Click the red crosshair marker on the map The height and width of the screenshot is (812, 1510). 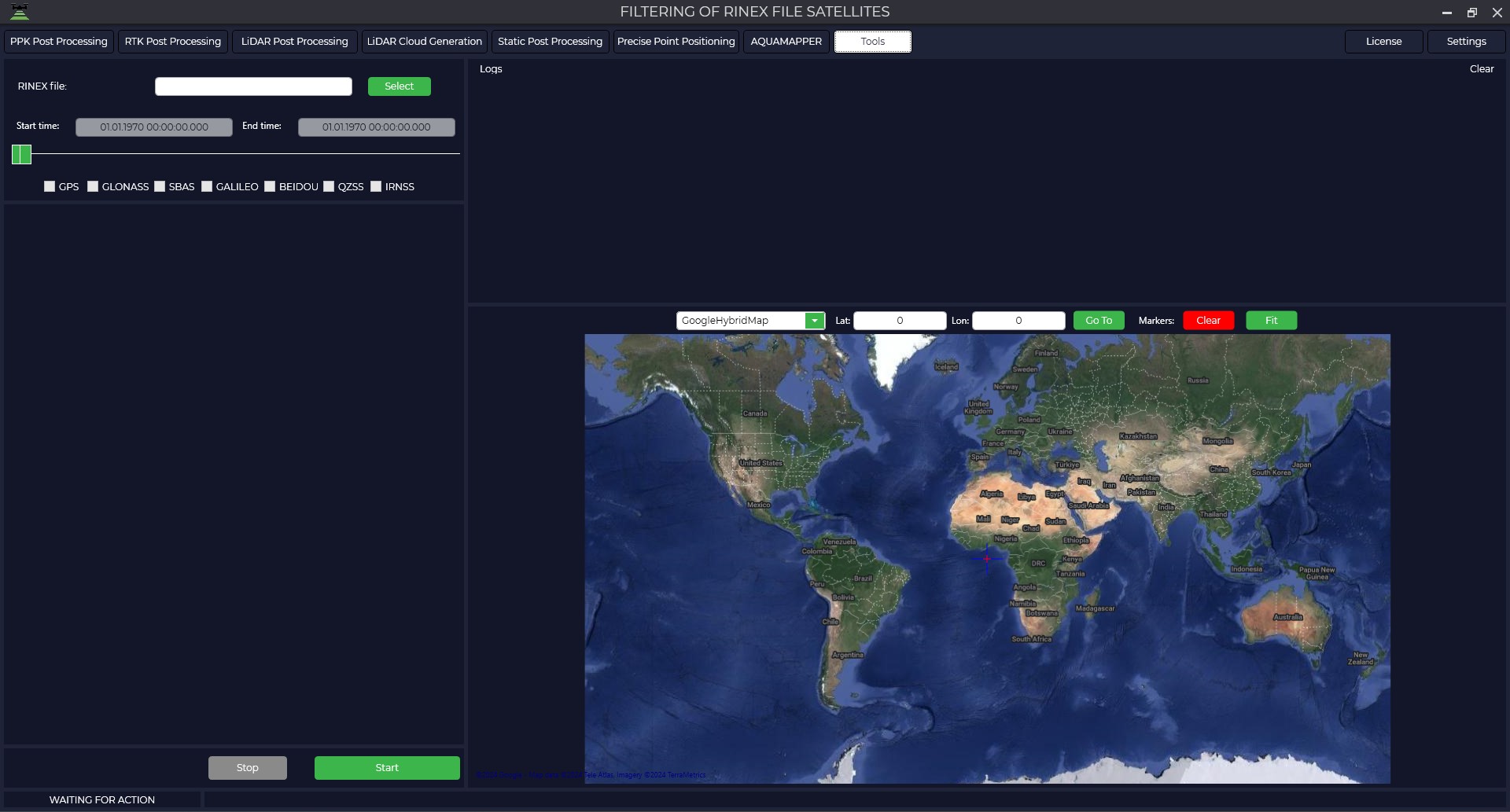pos(987,559)
